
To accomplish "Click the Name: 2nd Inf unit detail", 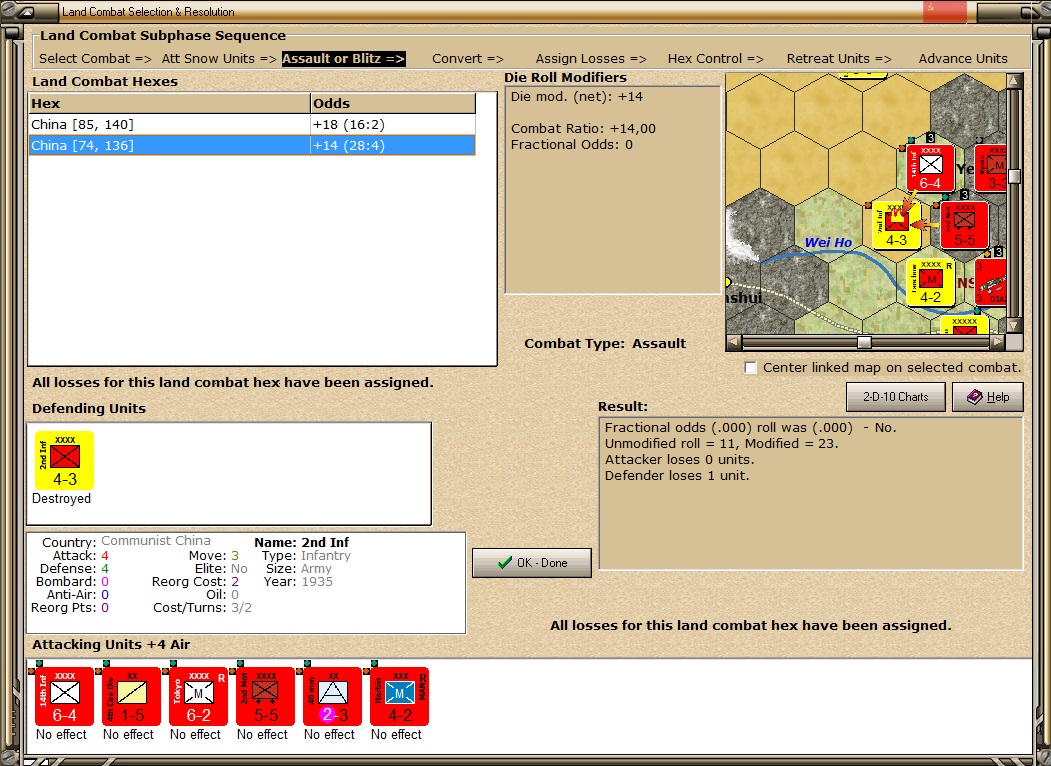I will coord(302,542).
